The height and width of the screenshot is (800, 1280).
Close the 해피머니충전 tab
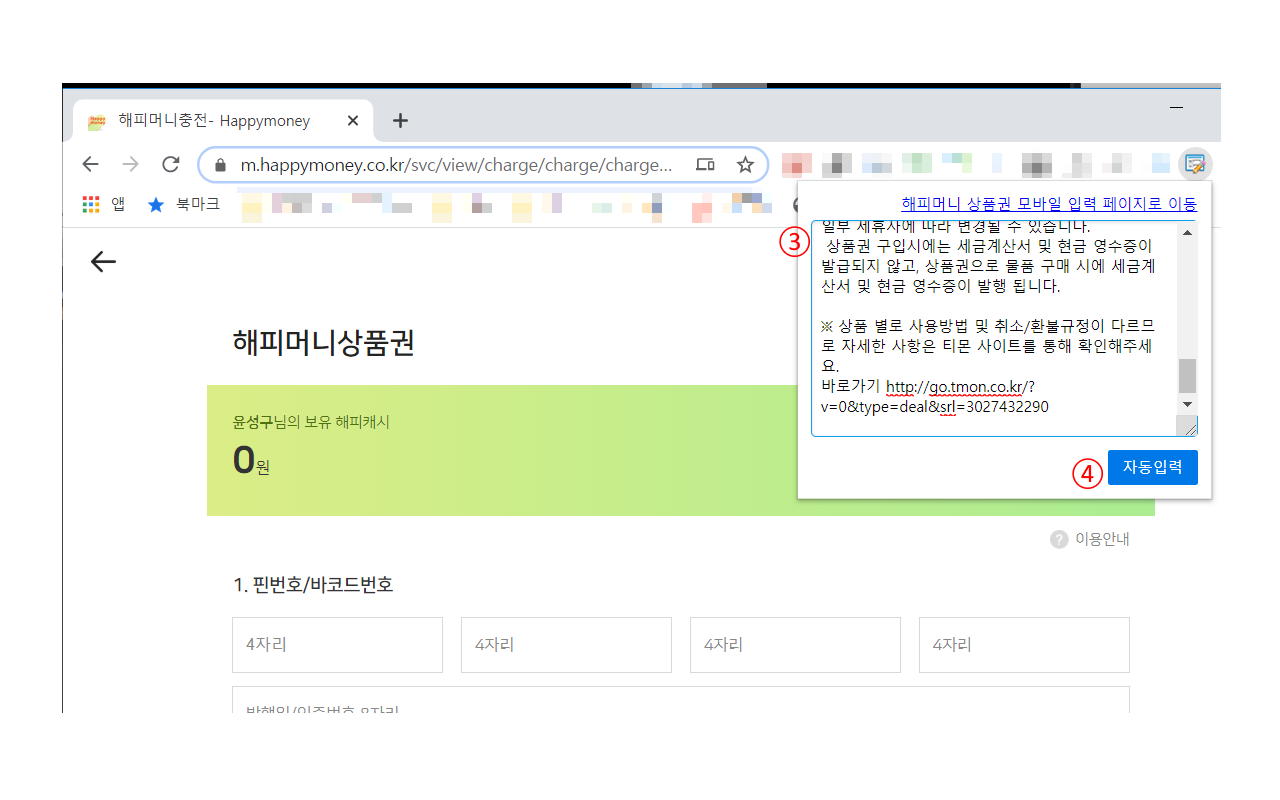coord(352,121)
